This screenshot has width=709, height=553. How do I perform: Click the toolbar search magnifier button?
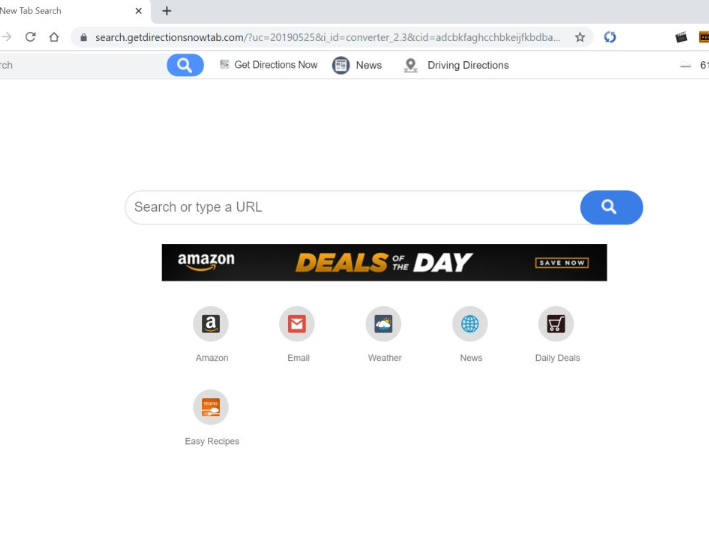[x=185, y=65]
